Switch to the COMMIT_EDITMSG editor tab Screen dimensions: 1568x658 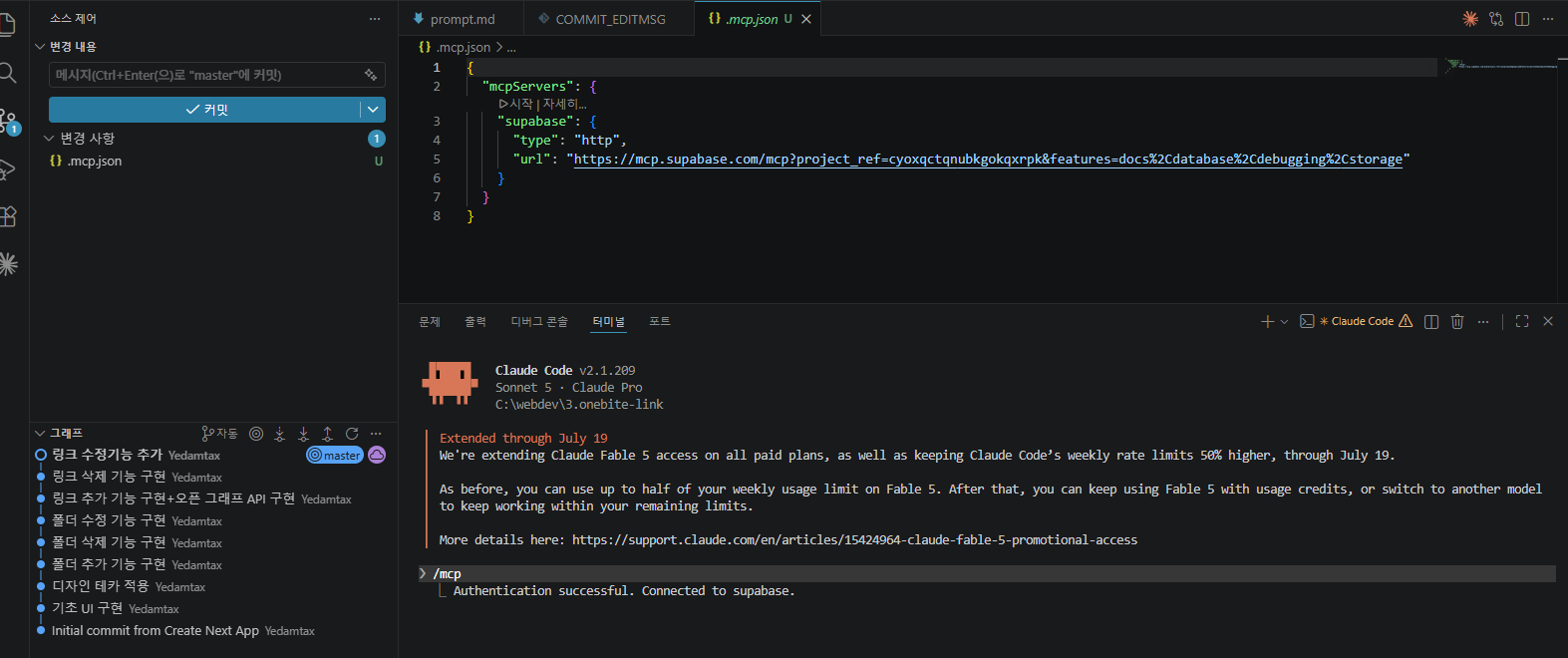click(x=610, y=19)
